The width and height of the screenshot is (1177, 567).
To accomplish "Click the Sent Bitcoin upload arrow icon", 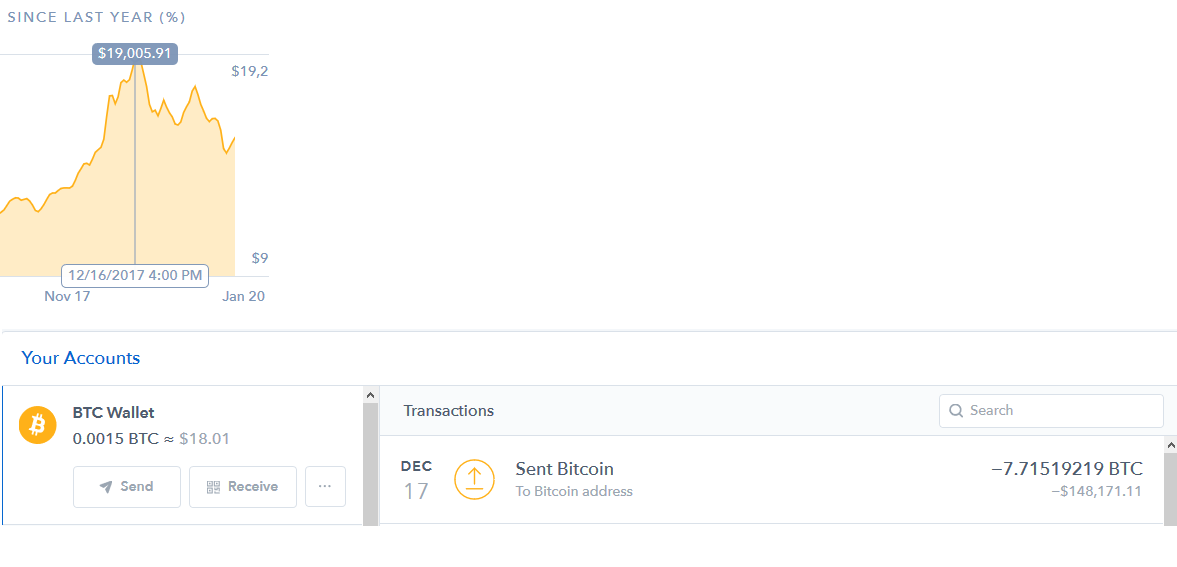I will [474, 480].
